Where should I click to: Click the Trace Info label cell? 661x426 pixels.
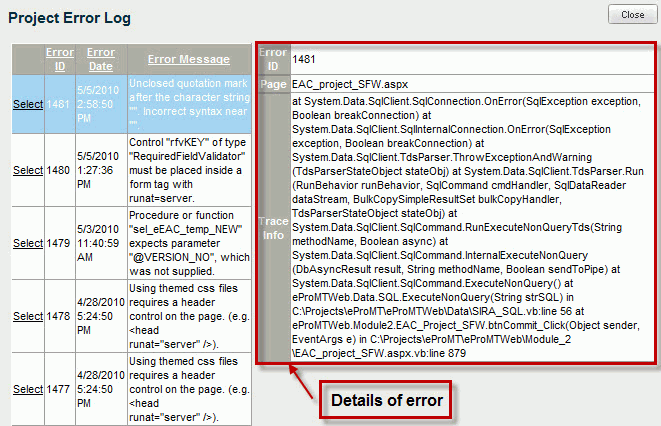[272, 226]
